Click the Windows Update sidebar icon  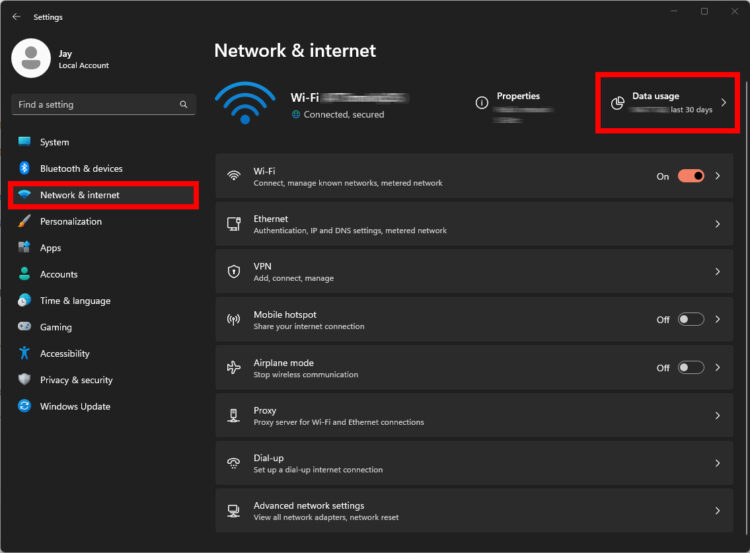pyautogui.click(x=24, y=406)
